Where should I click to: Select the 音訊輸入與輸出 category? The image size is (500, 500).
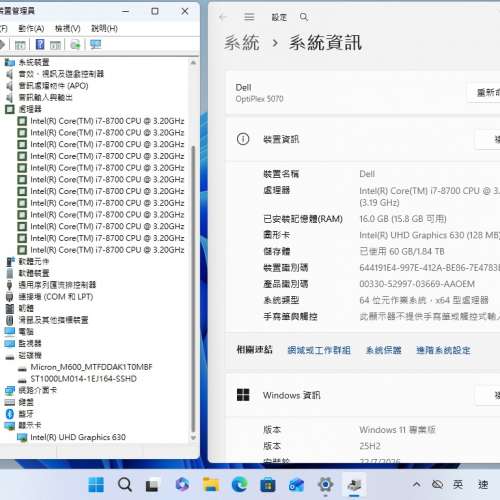[x=45, y=98]
